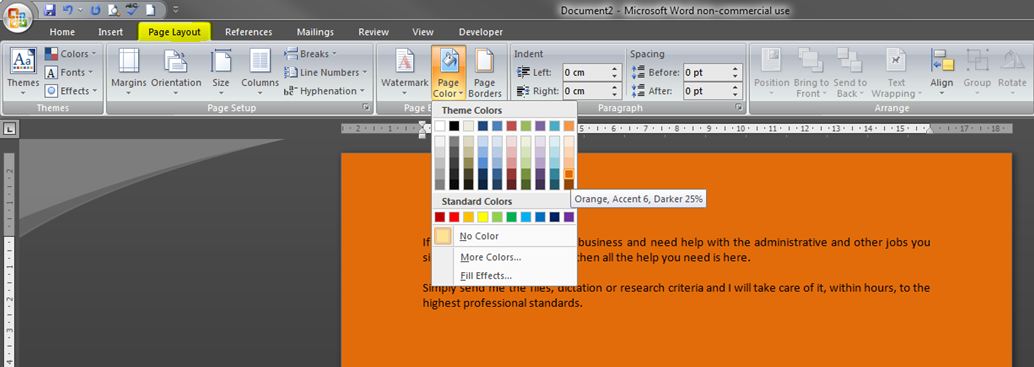Pick the standard Red color swatch
This screenshot has width=1034, height=367.
pyautogui.click(x=454, y=217)
